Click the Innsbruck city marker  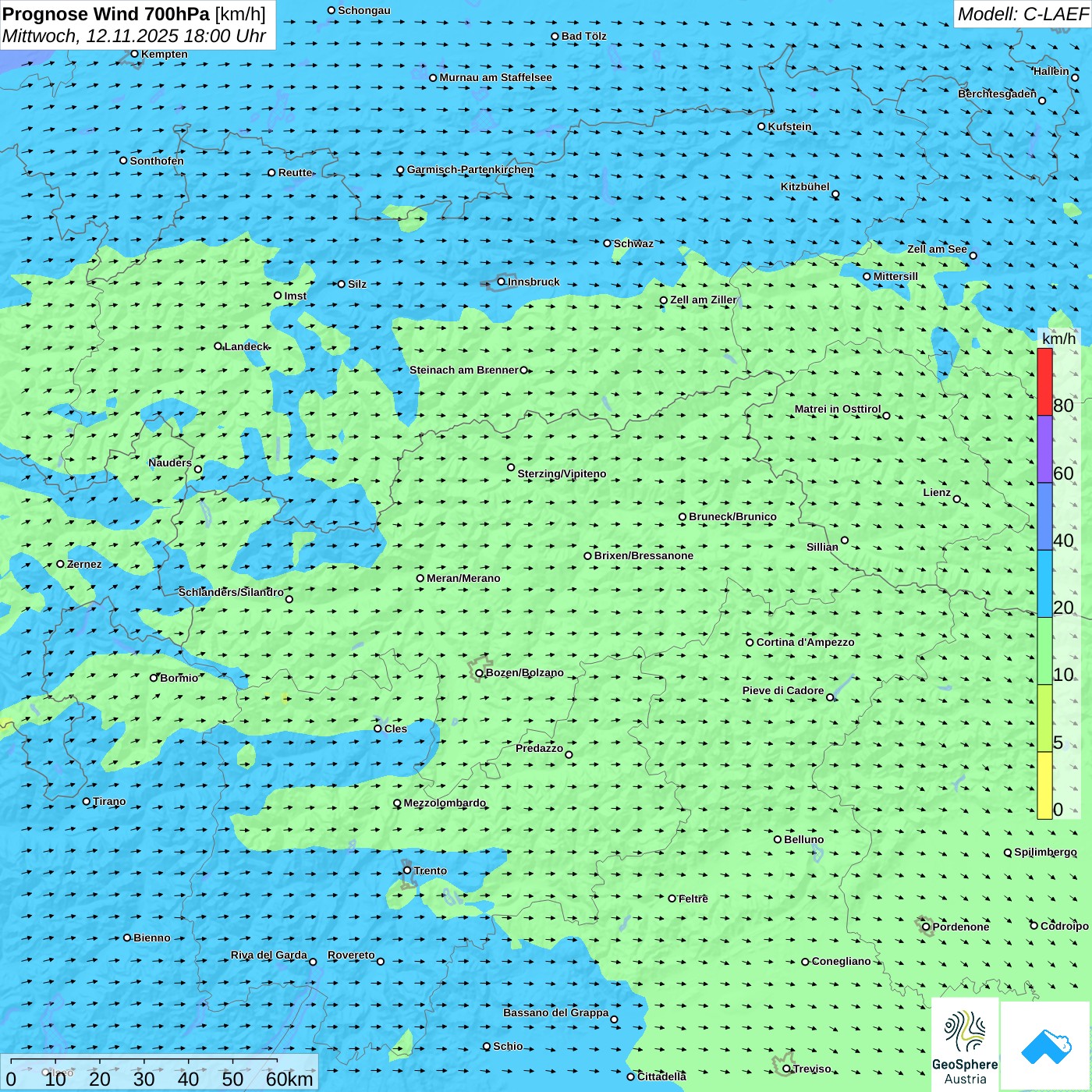502,282
